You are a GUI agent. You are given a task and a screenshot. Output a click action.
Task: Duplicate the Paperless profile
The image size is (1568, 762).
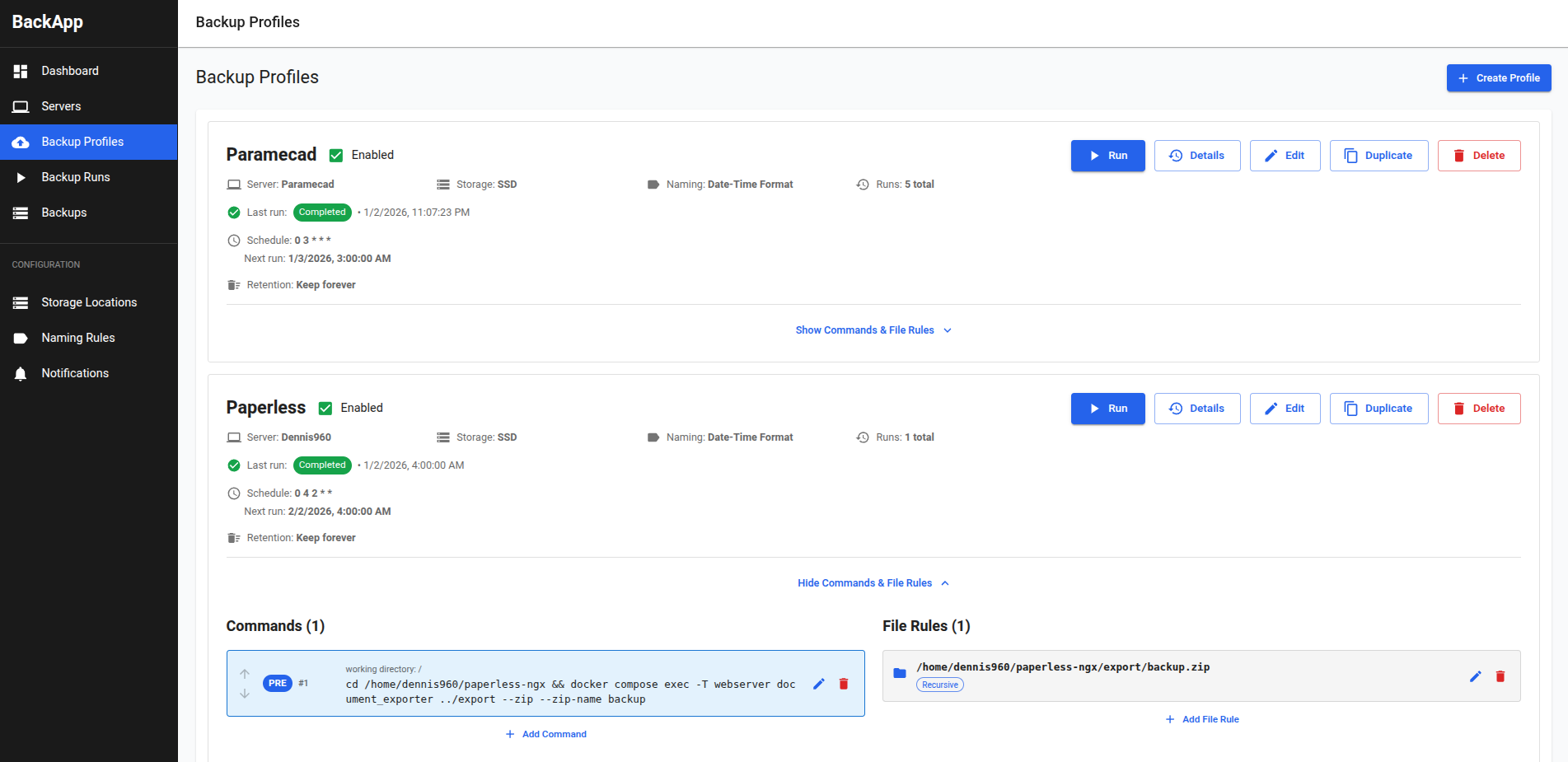[1378, 409]
